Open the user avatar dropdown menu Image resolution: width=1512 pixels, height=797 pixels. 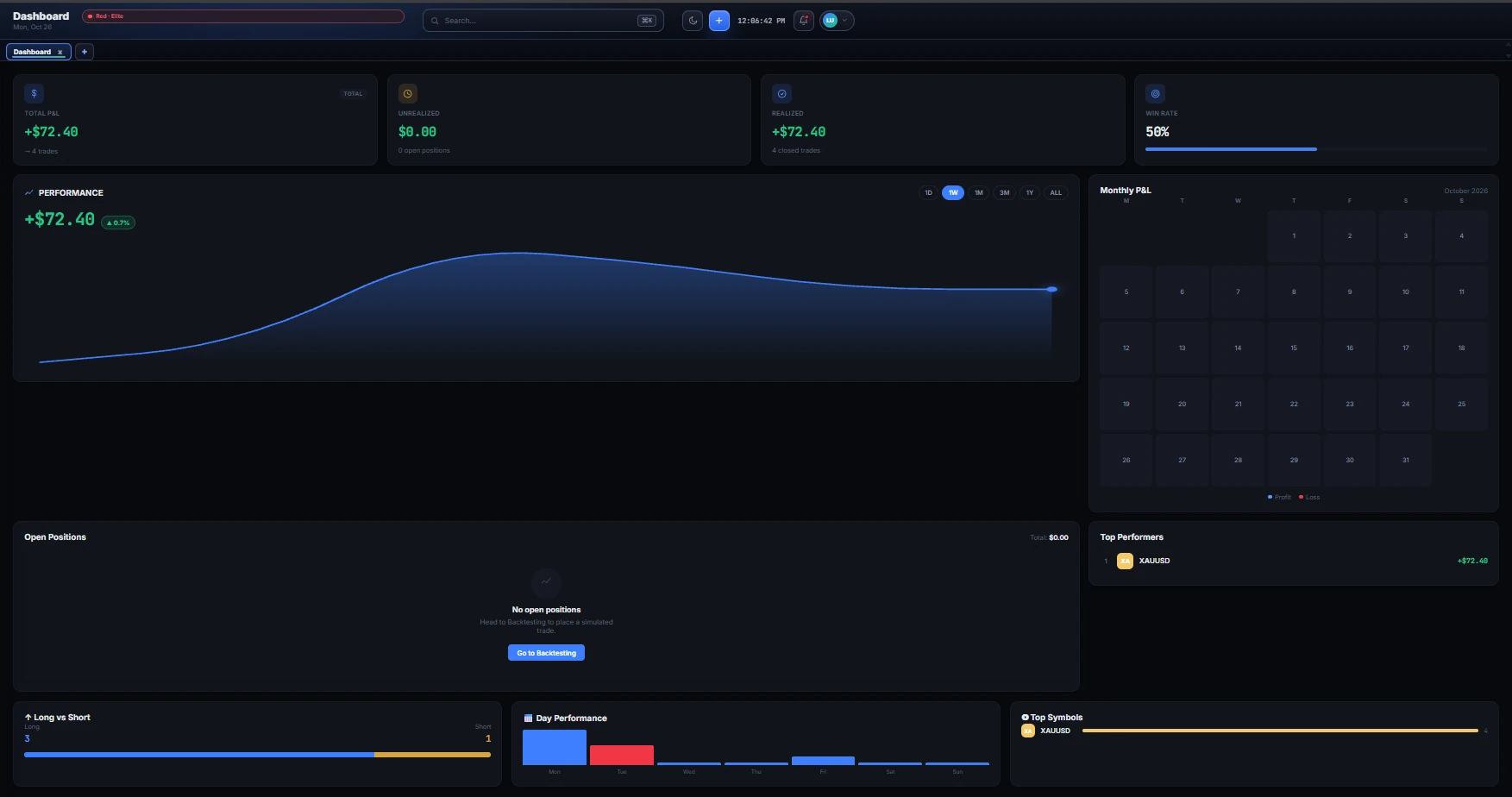coord(837,21)
